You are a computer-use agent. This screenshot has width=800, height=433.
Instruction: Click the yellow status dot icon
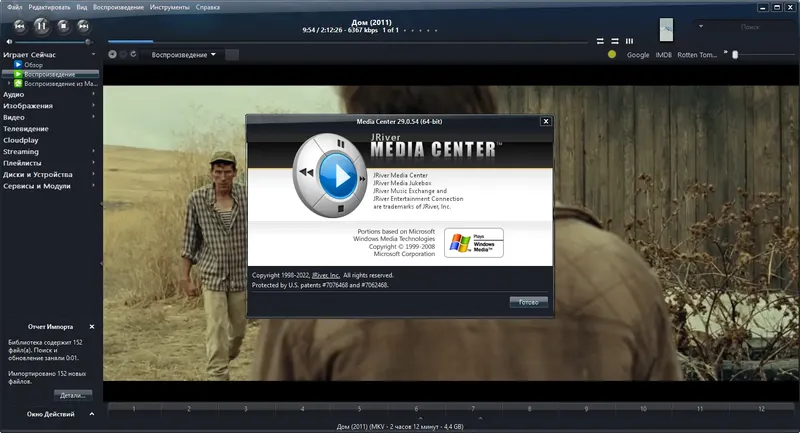(x=612, y=54)
